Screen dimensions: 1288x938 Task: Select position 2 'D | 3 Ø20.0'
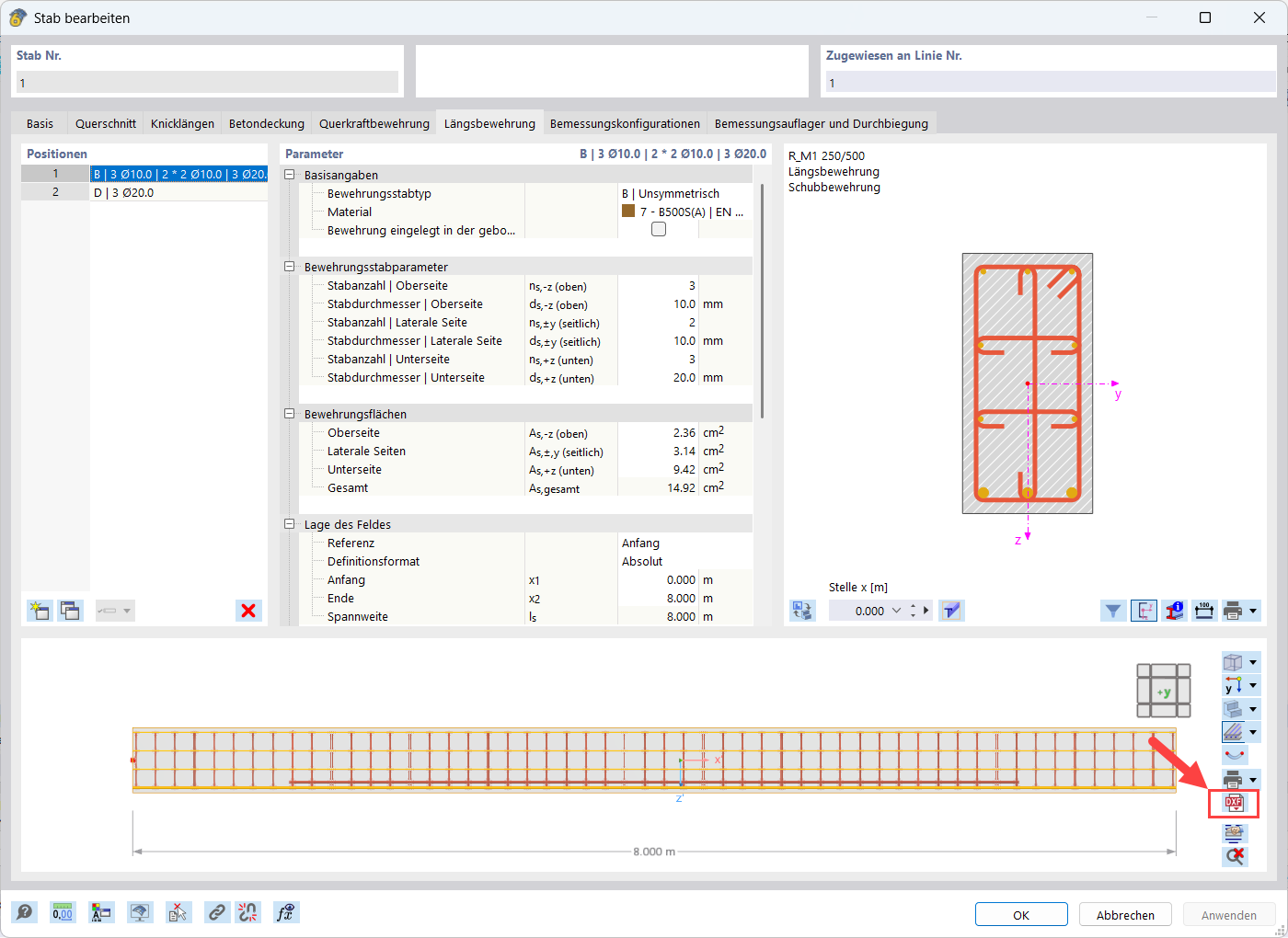click(x=144, y=192)
